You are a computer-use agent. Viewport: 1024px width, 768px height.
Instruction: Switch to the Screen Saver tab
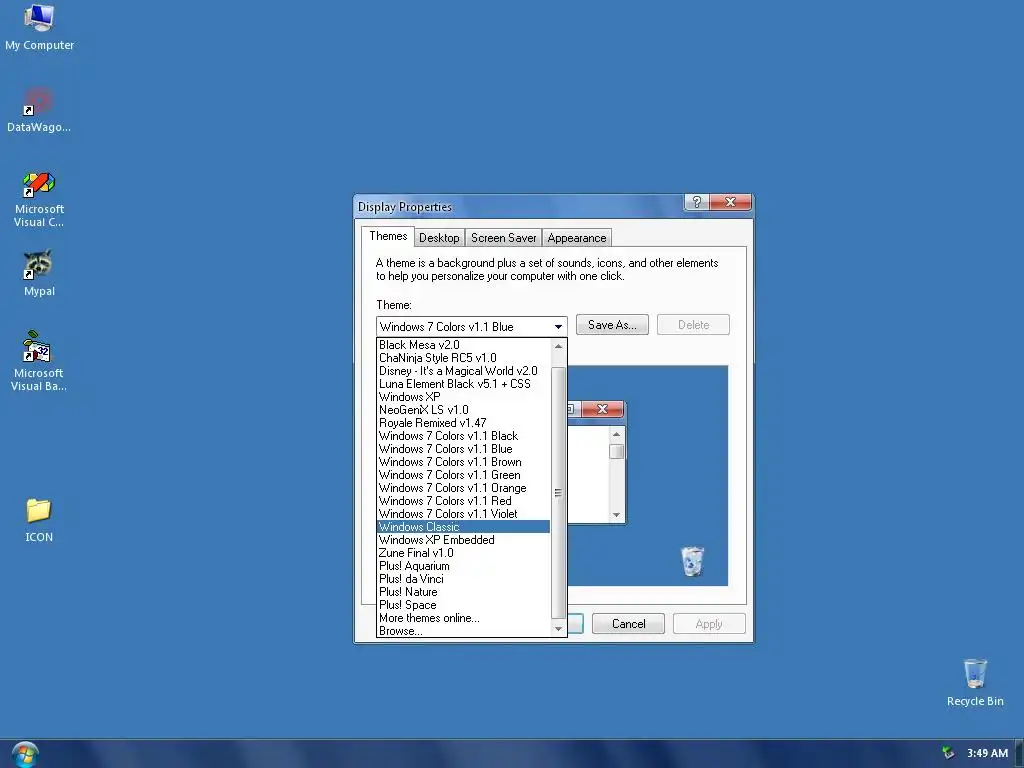504,238
